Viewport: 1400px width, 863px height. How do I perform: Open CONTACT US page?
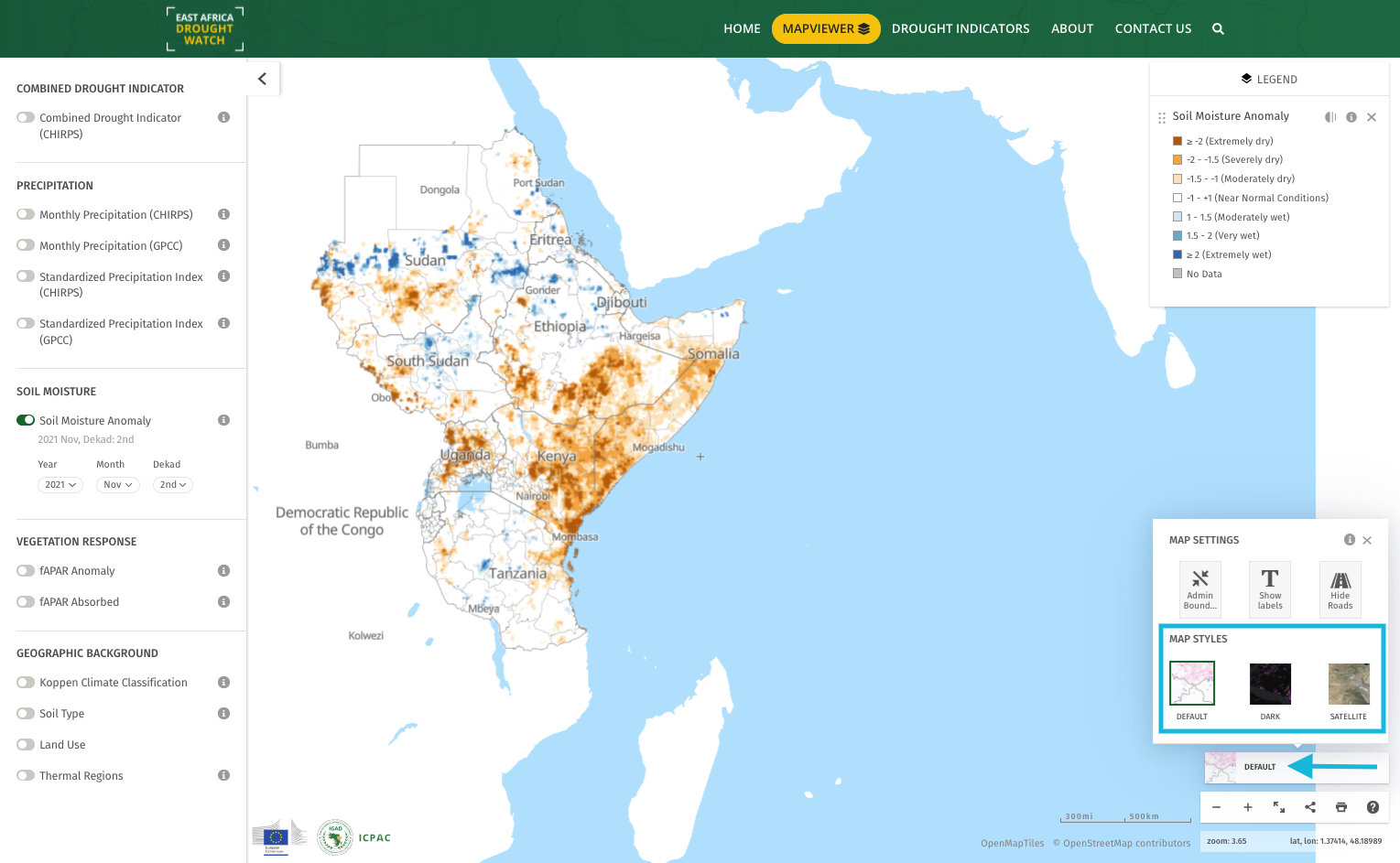point(1153,28)
